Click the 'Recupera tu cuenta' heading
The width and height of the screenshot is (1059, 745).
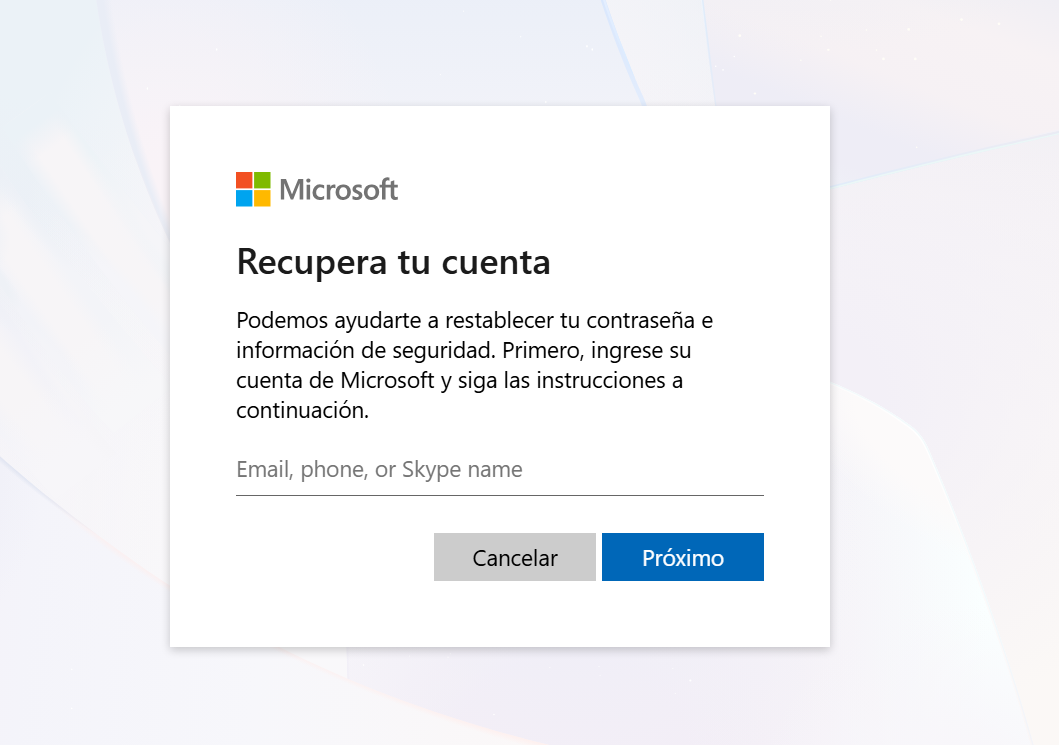click(x=392, y=262)
